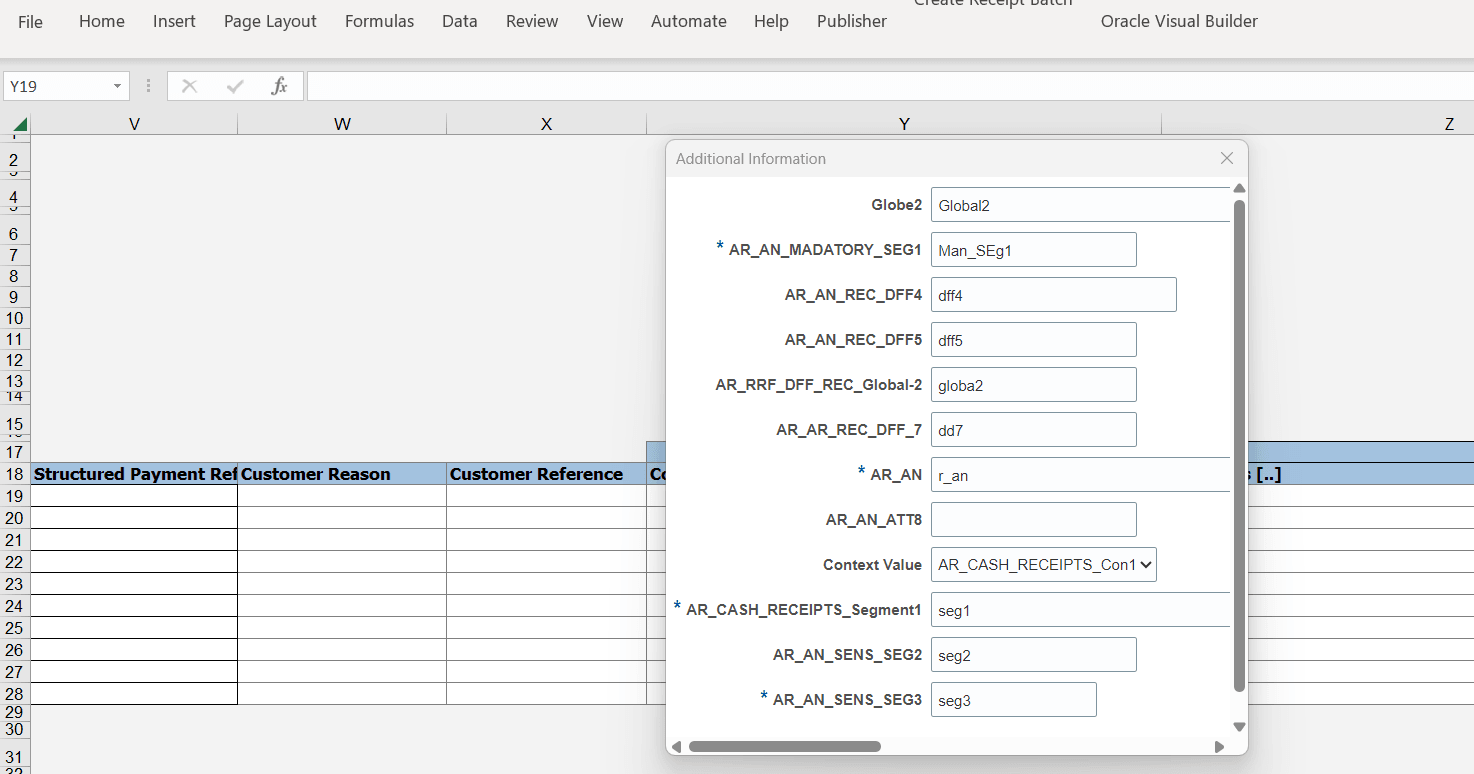Open the Formulas ribbon tab
This screenshot has height=774, width=1474.
[379, 21]
